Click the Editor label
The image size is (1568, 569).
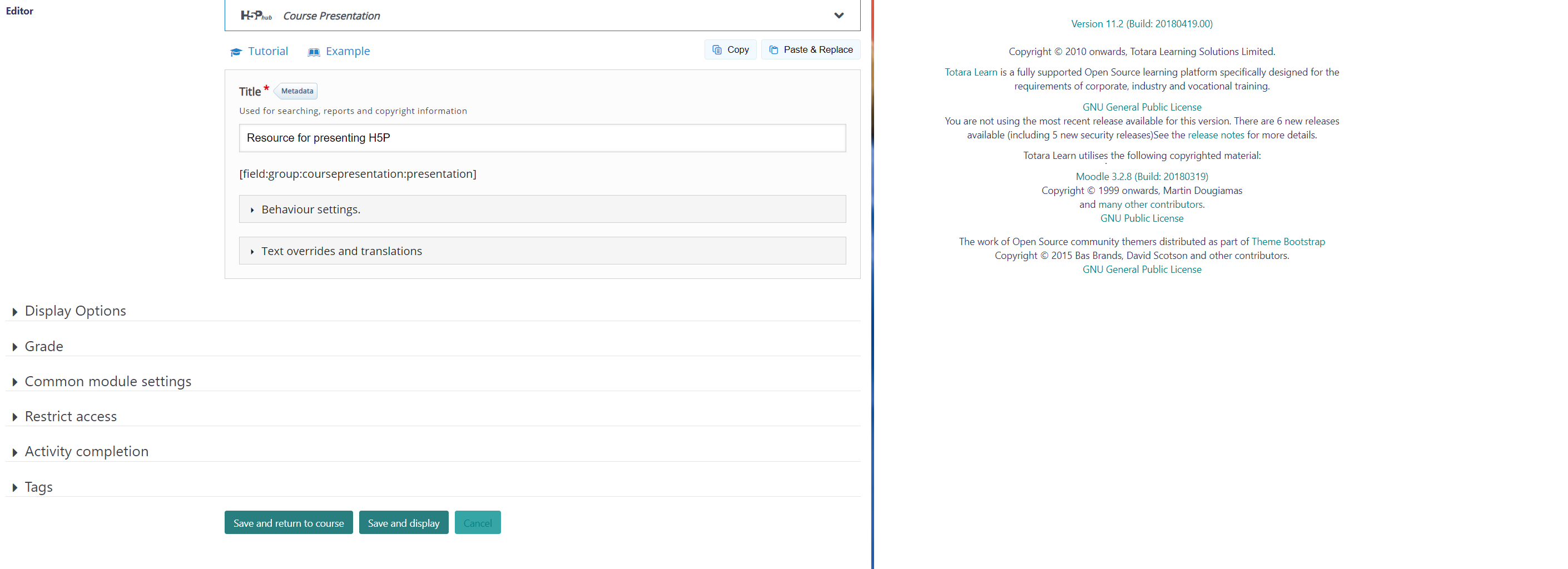[x=19, y=11]
